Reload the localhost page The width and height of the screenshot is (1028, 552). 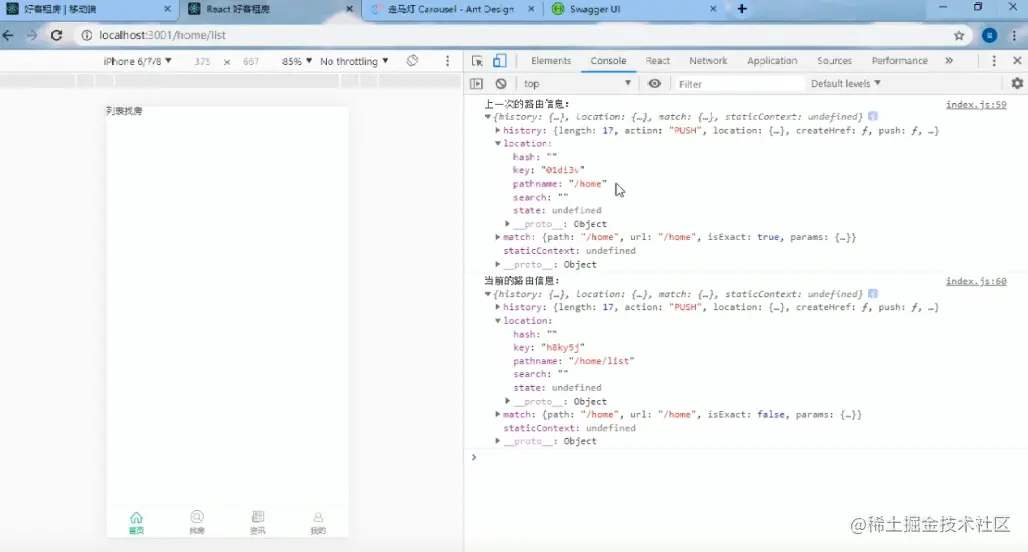click(x=56, y=35)
